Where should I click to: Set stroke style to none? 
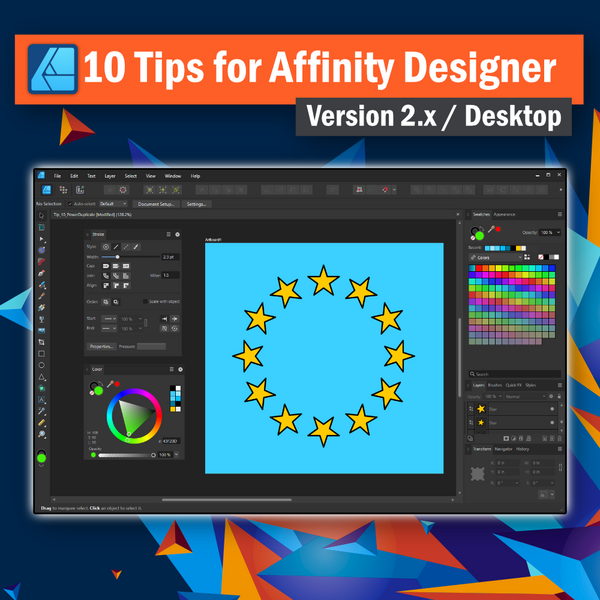coord(106,247)
